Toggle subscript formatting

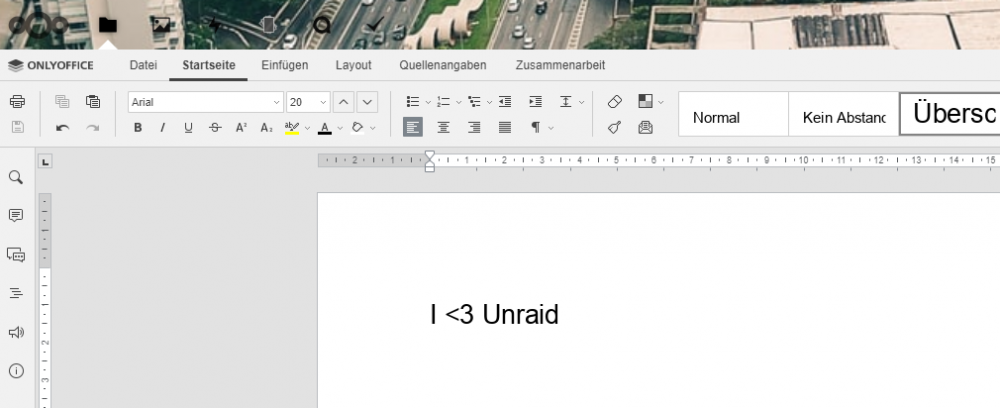click(x=267, y=128)
